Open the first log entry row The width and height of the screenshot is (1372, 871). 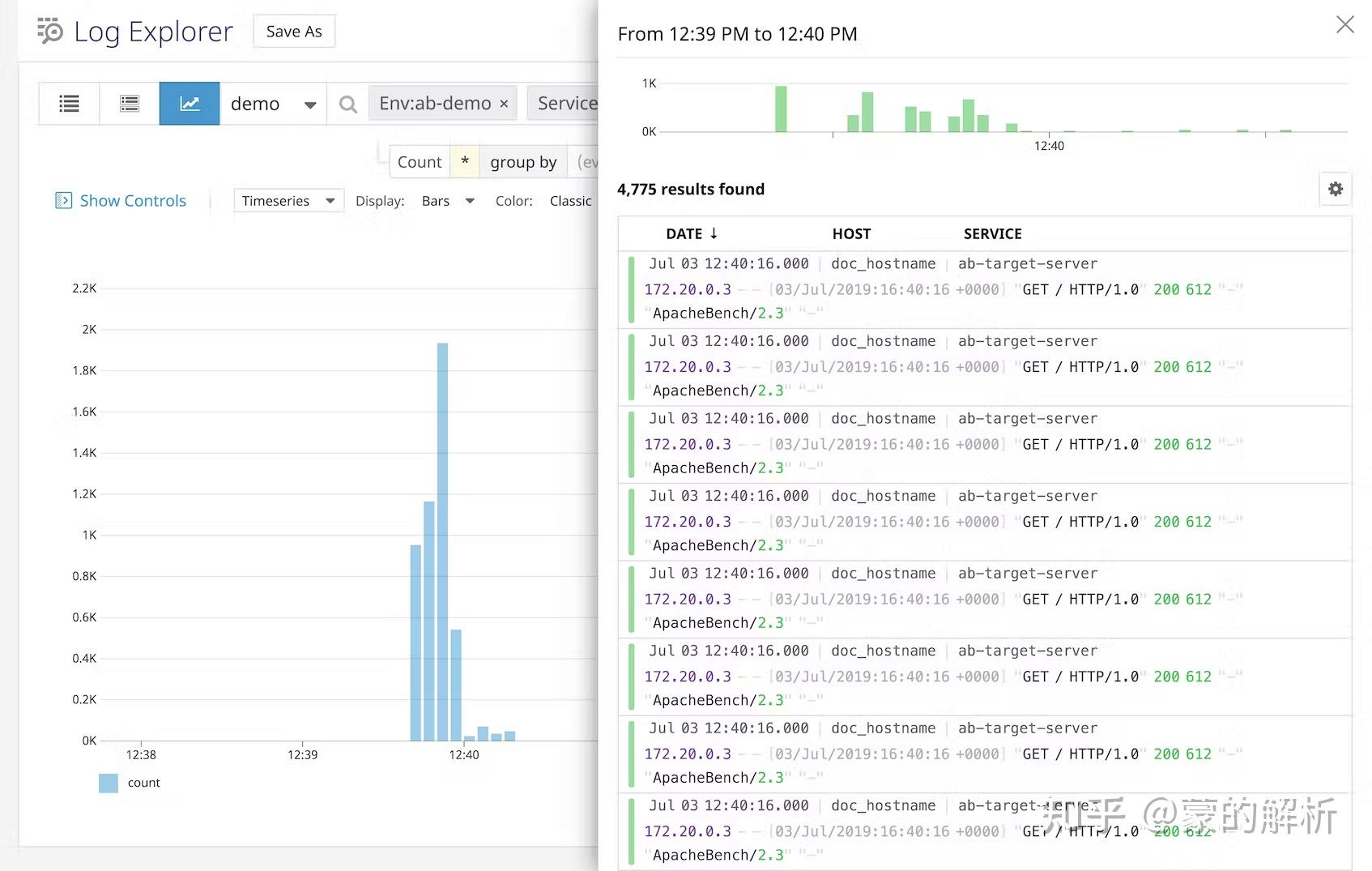pos(984,289)
